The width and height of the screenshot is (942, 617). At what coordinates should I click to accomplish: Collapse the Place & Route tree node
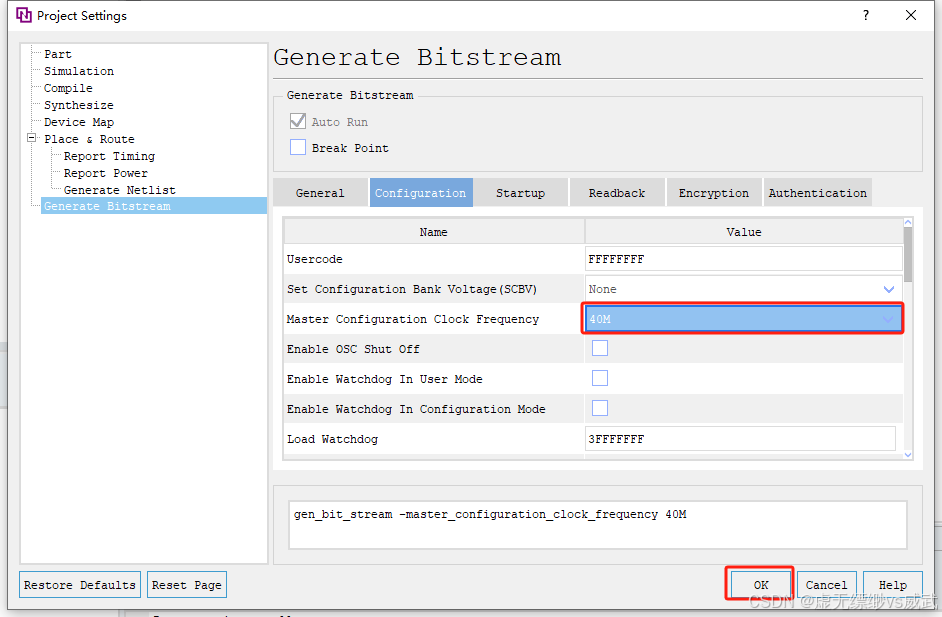click(x=31, y=138)
